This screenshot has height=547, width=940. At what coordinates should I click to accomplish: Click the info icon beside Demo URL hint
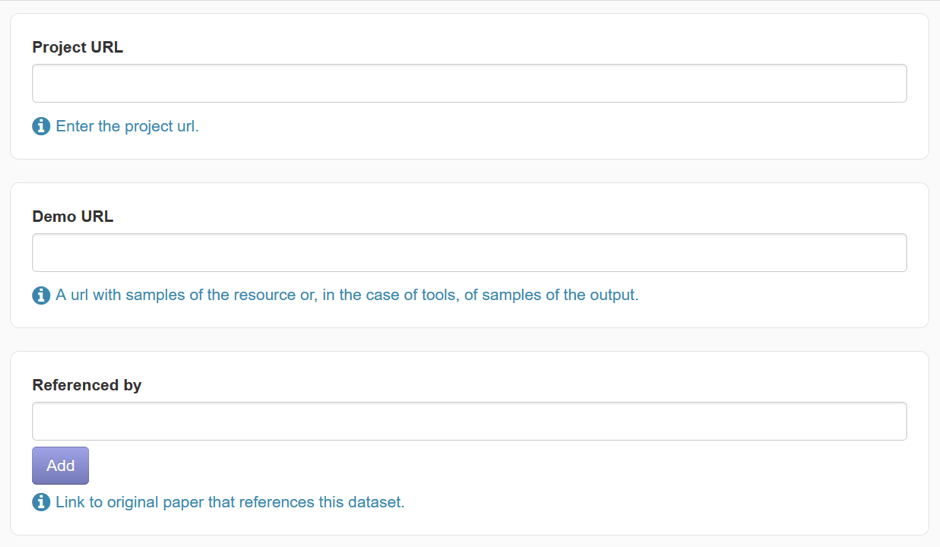pyautogui.click(x=41, y=295)
